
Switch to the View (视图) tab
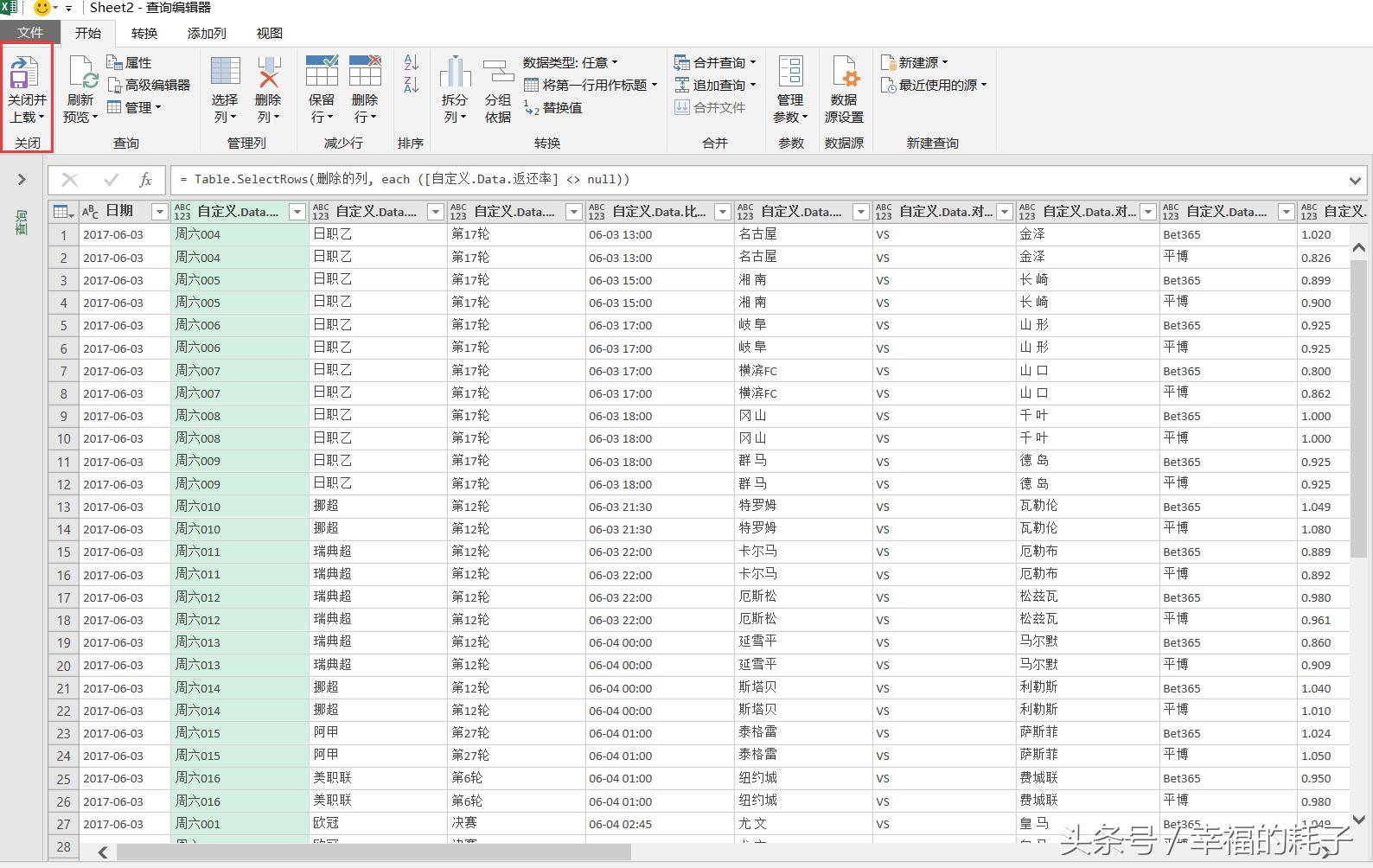tap(269, 33)
